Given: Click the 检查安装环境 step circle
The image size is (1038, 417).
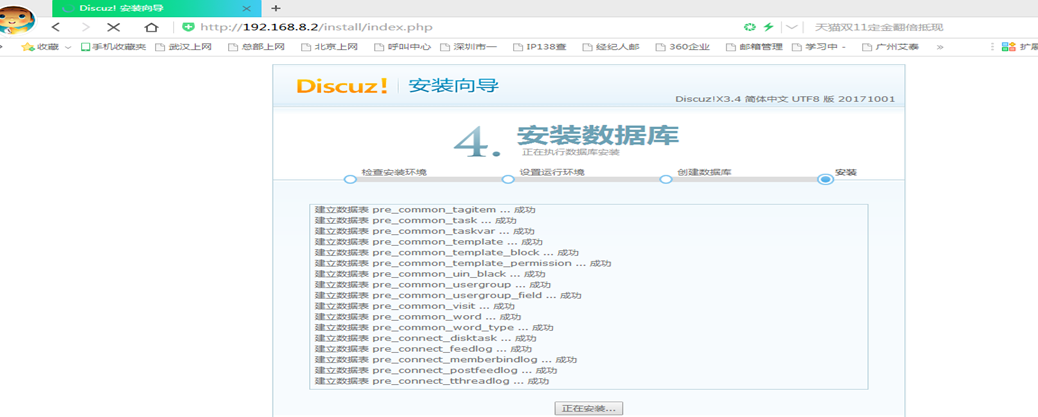Looking at the screenshot, I should 350,179.
